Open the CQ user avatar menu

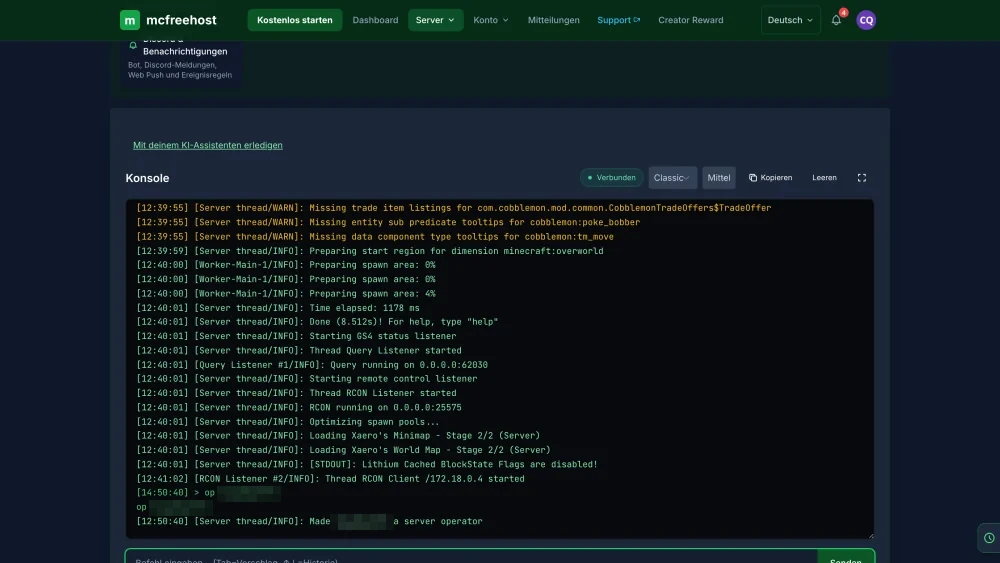pyautogui.click(x=865, y=20)
